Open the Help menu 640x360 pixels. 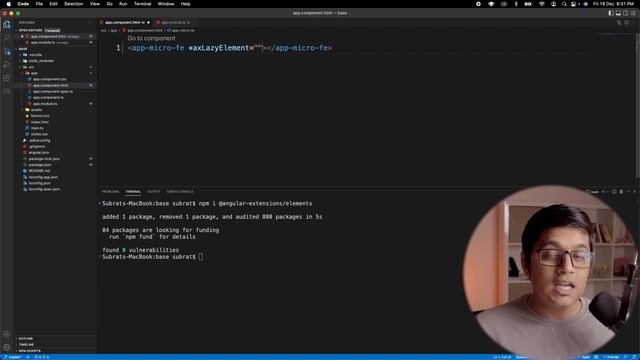click(185, 4)
